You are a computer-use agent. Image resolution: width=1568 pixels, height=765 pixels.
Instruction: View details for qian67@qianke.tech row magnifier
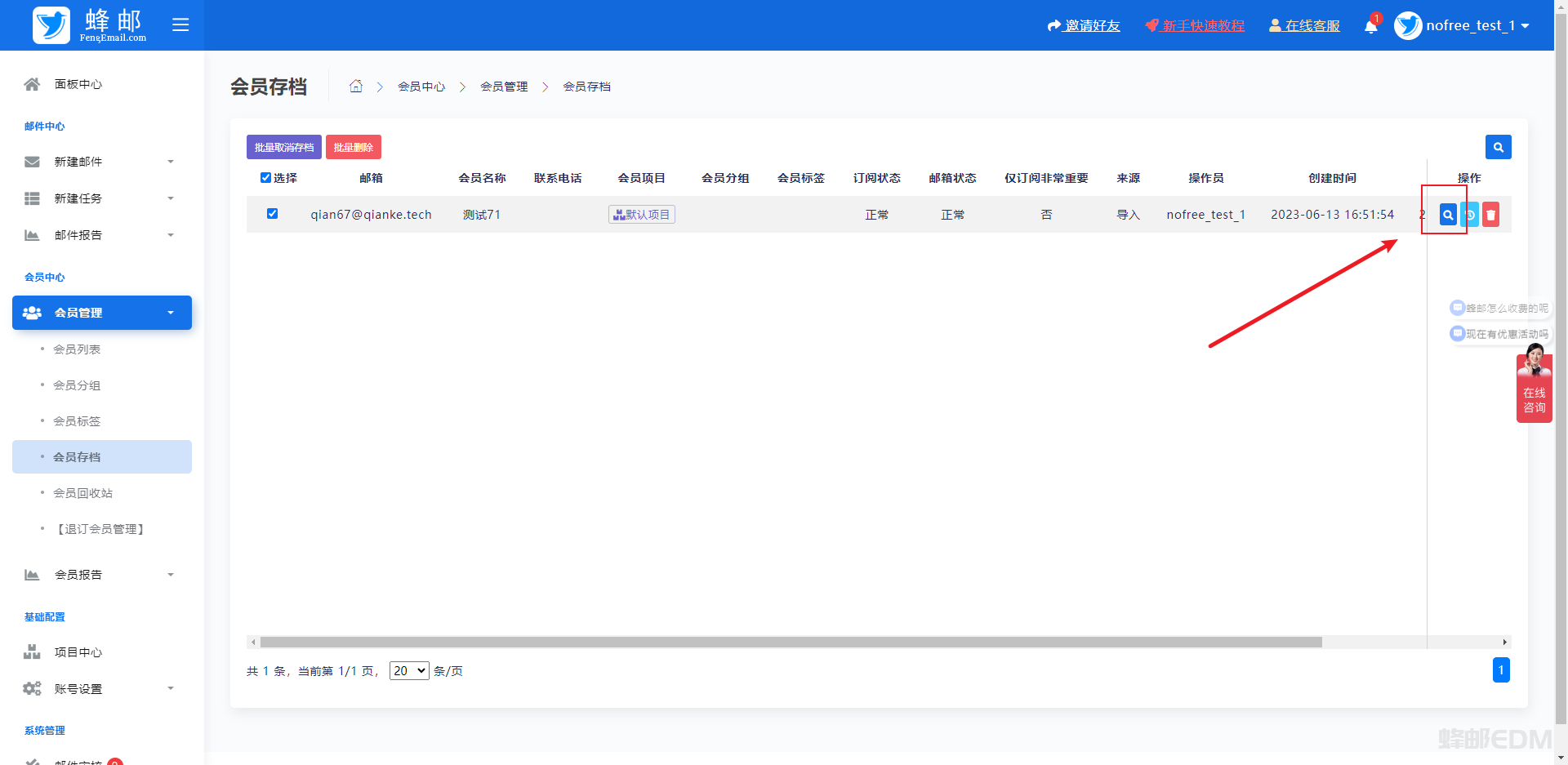1448,215
